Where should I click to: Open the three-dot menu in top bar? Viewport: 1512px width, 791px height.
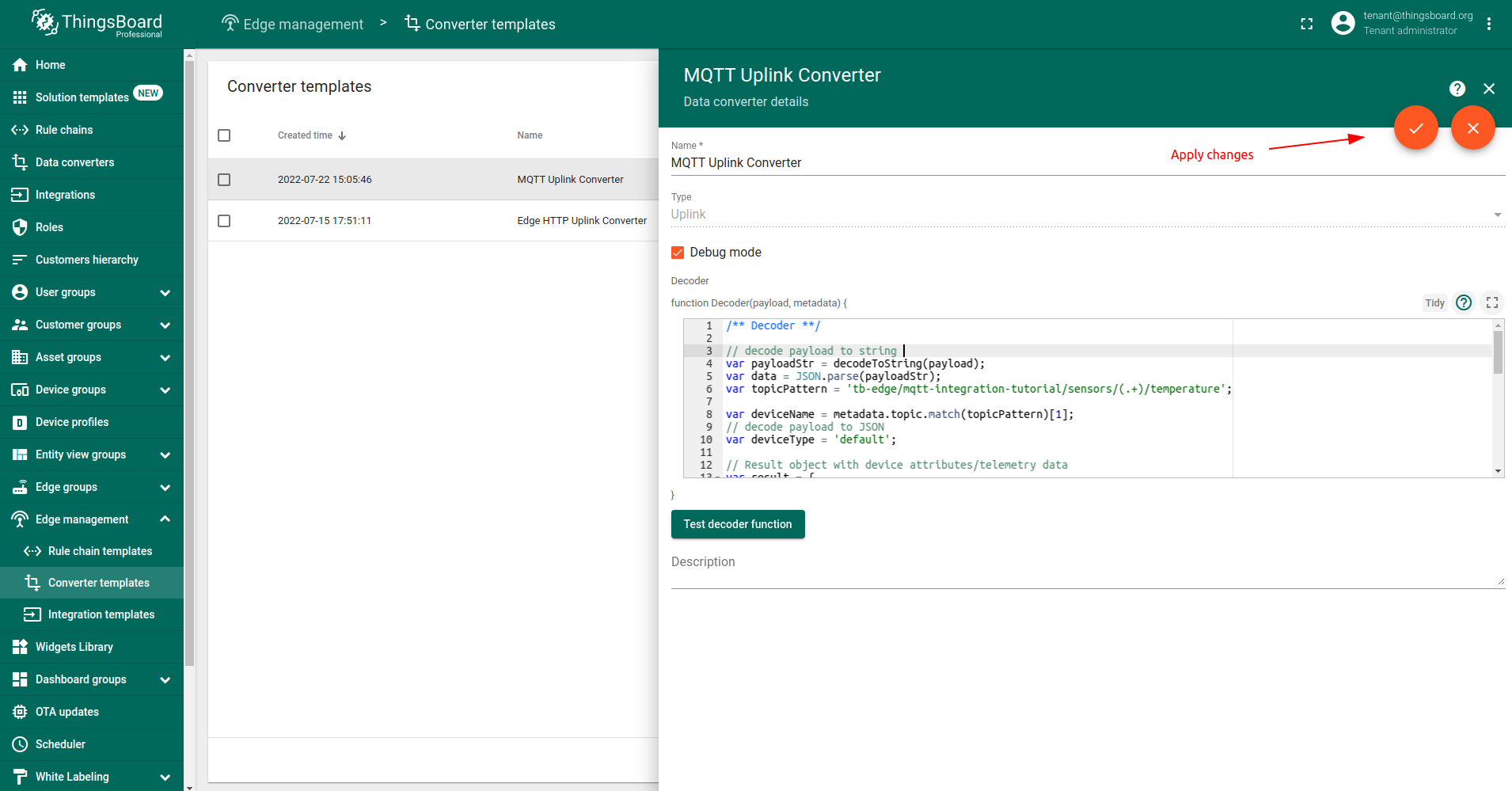coord(1488,24)
